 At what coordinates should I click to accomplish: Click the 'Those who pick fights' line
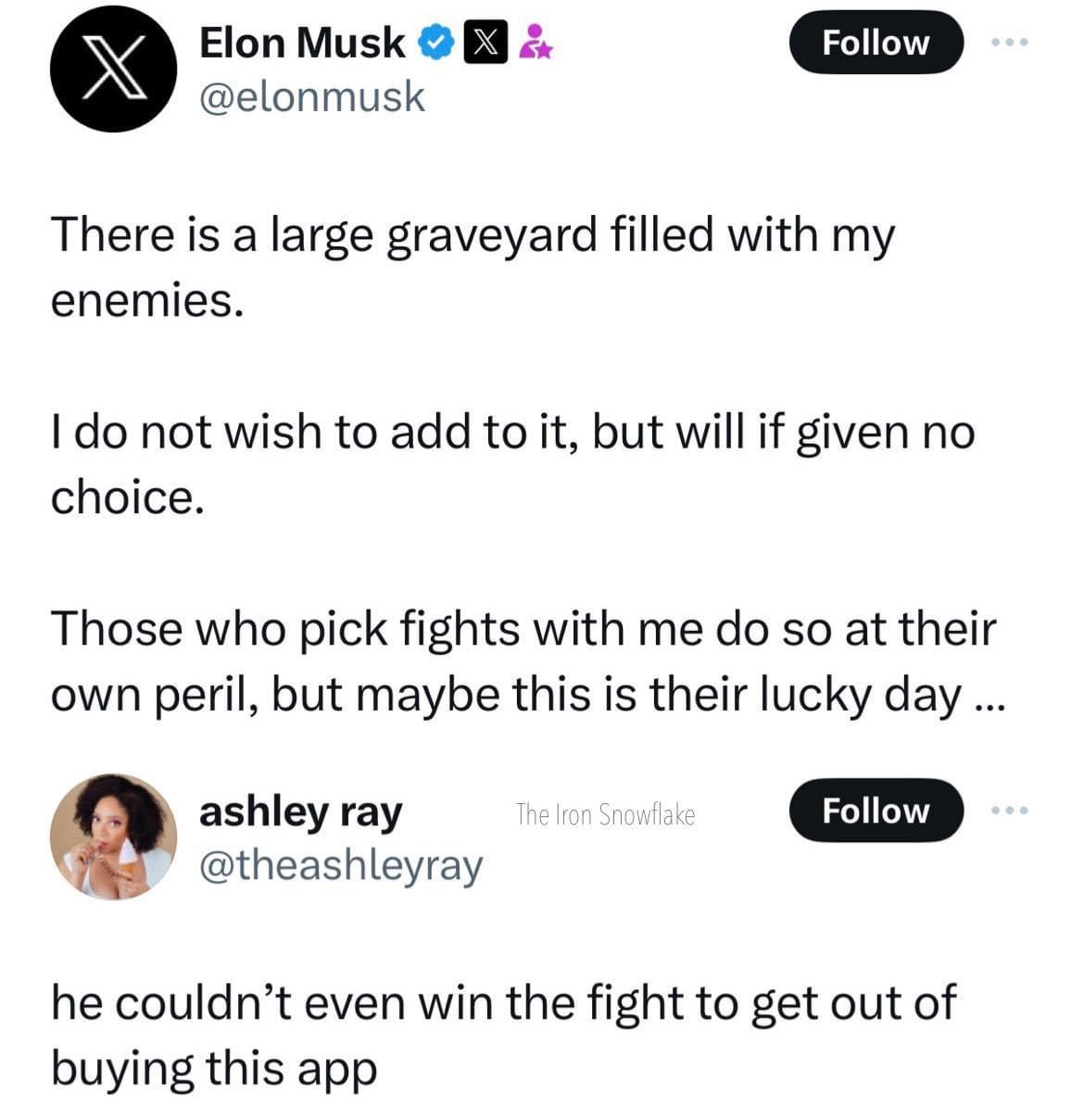point(523,629)
